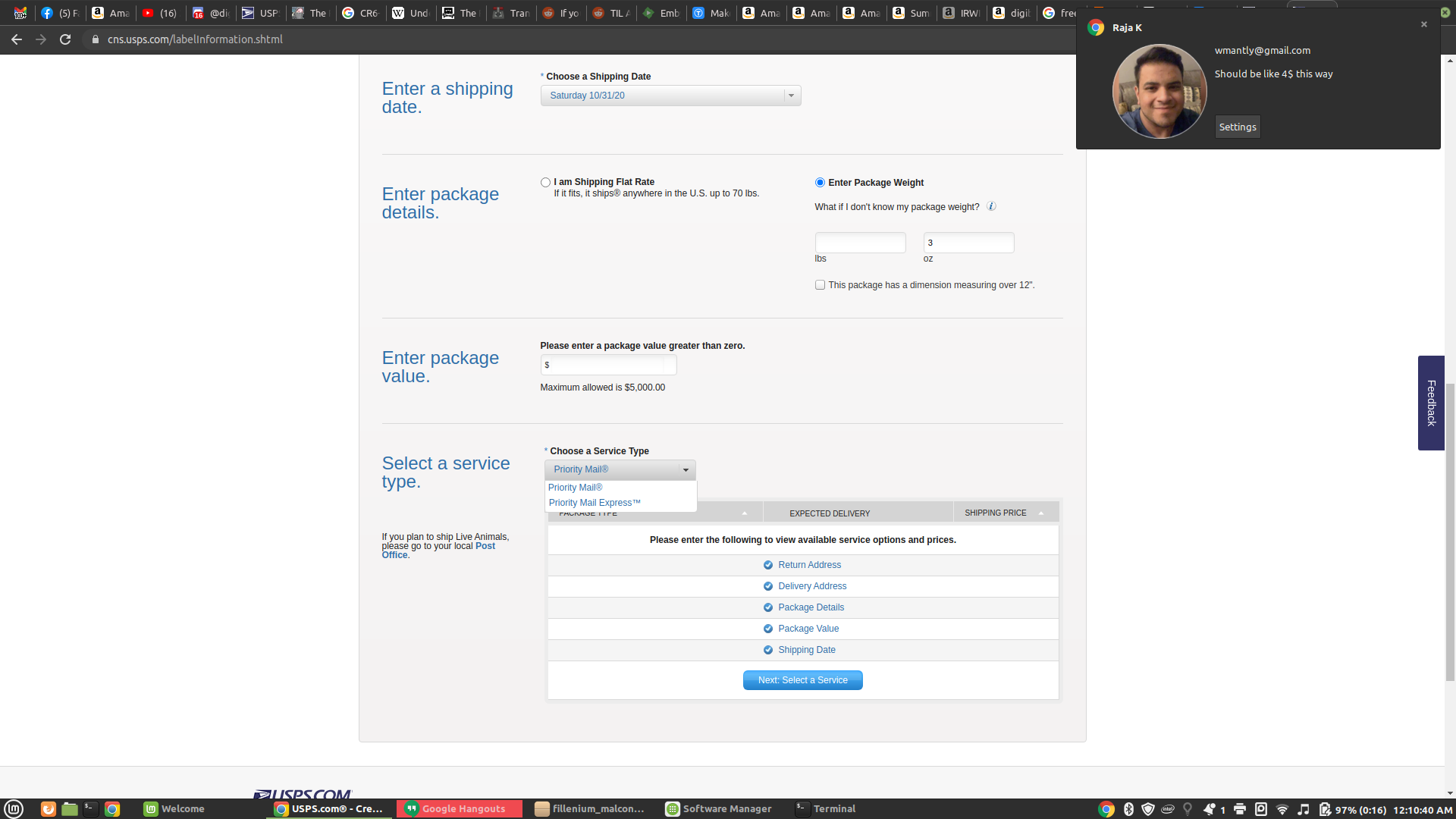Open the Software Manager taskbar item
Viewport: 1456px width, 819px height.
(x=719, y=809)
